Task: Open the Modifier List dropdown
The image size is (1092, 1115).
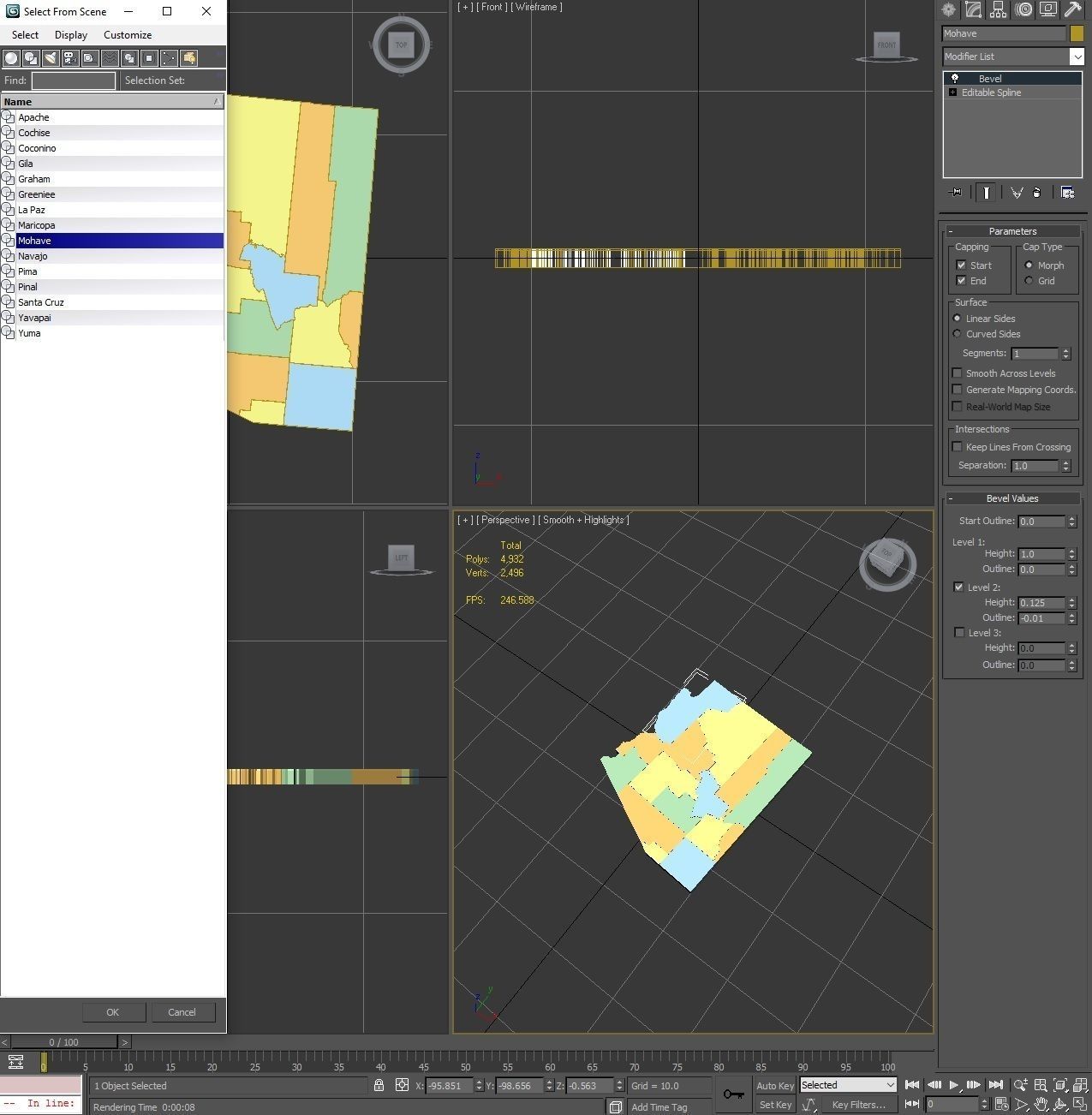Action: 1013,57
